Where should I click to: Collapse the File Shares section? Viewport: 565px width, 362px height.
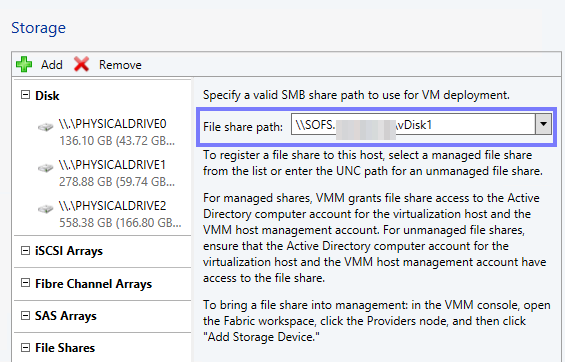[x=25, y=348]
